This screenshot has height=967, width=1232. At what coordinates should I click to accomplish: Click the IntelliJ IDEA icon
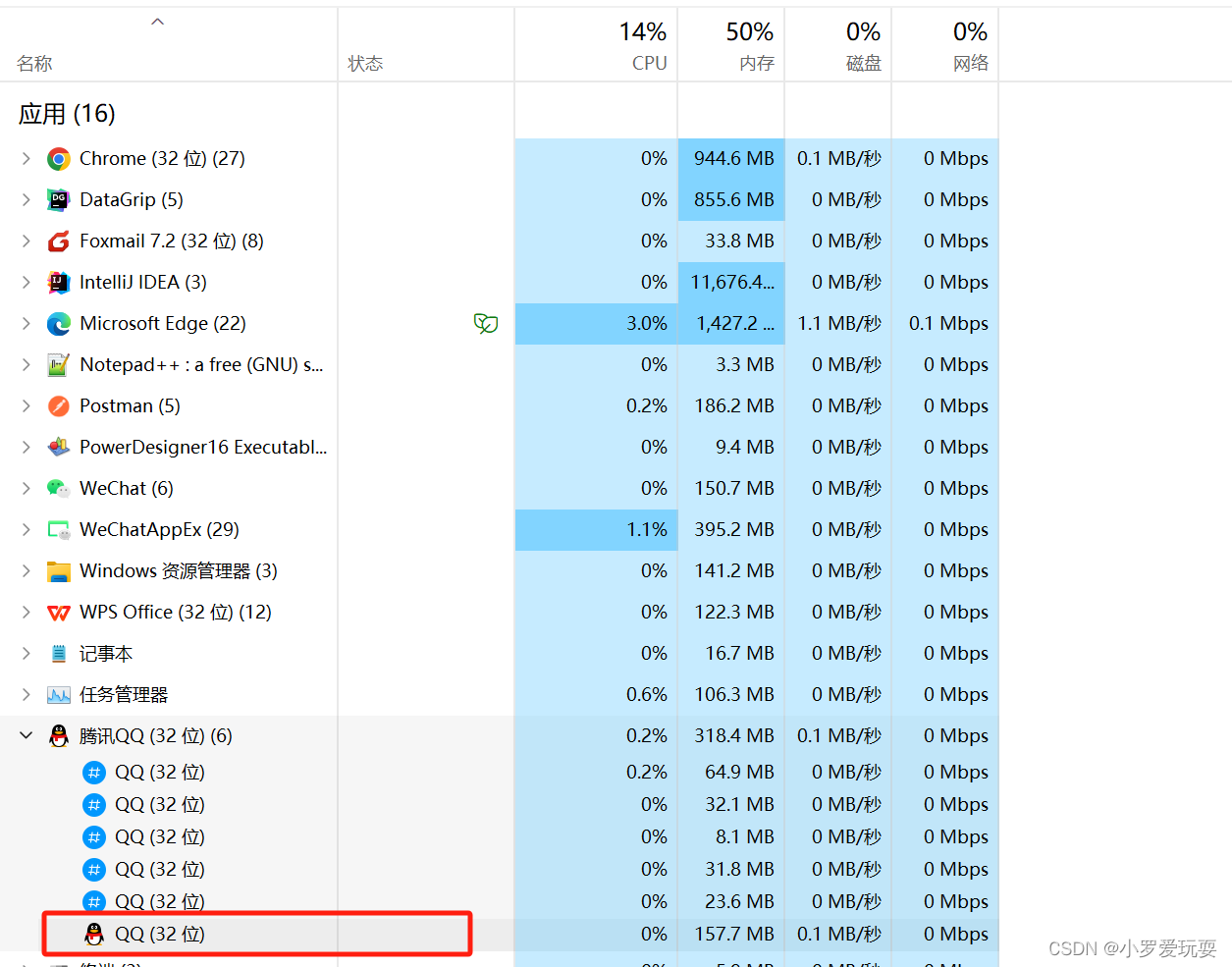pos(58,282)
